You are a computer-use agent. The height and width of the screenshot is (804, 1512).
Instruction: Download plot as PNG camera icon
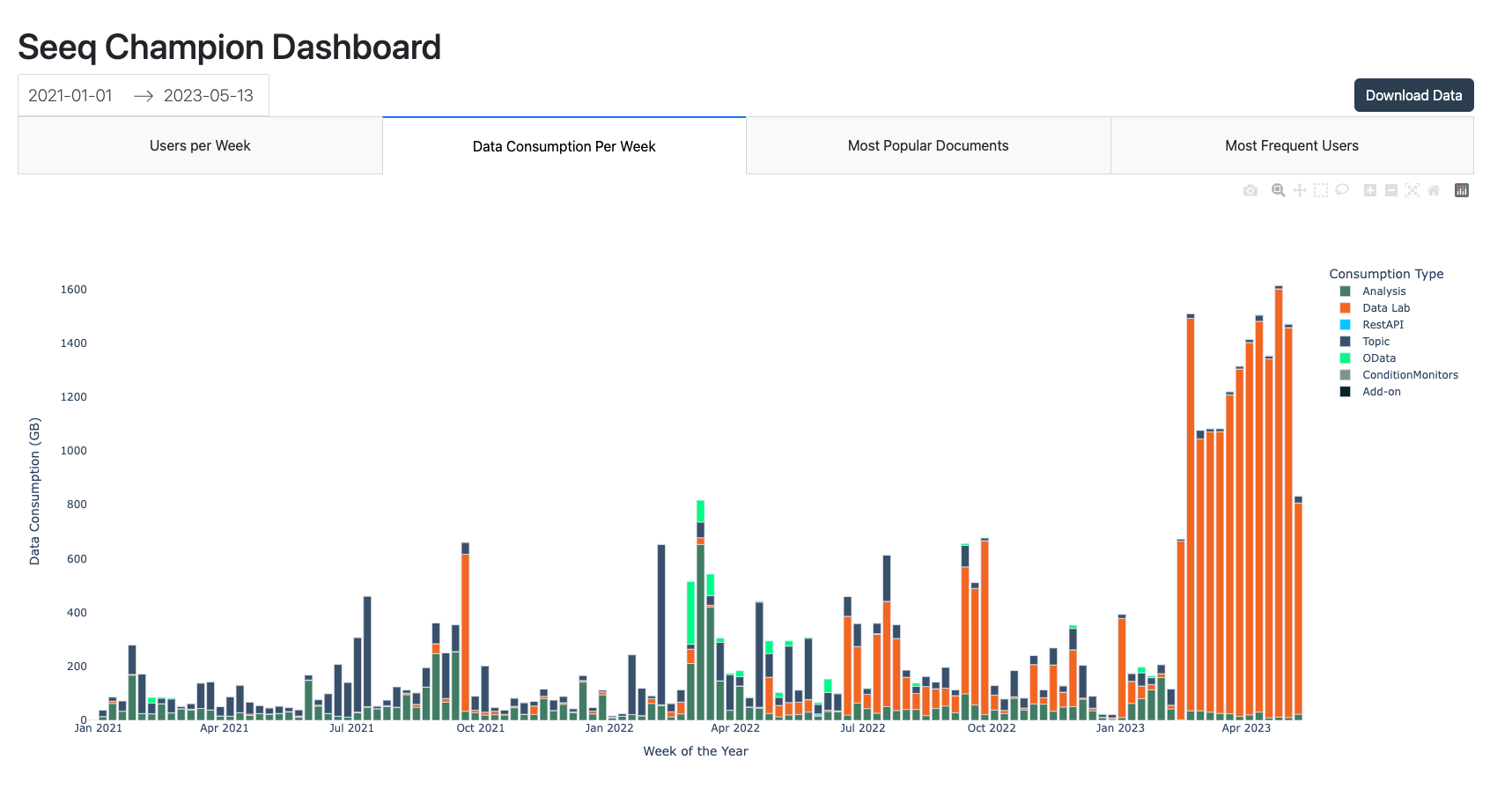pos(1250,190)
